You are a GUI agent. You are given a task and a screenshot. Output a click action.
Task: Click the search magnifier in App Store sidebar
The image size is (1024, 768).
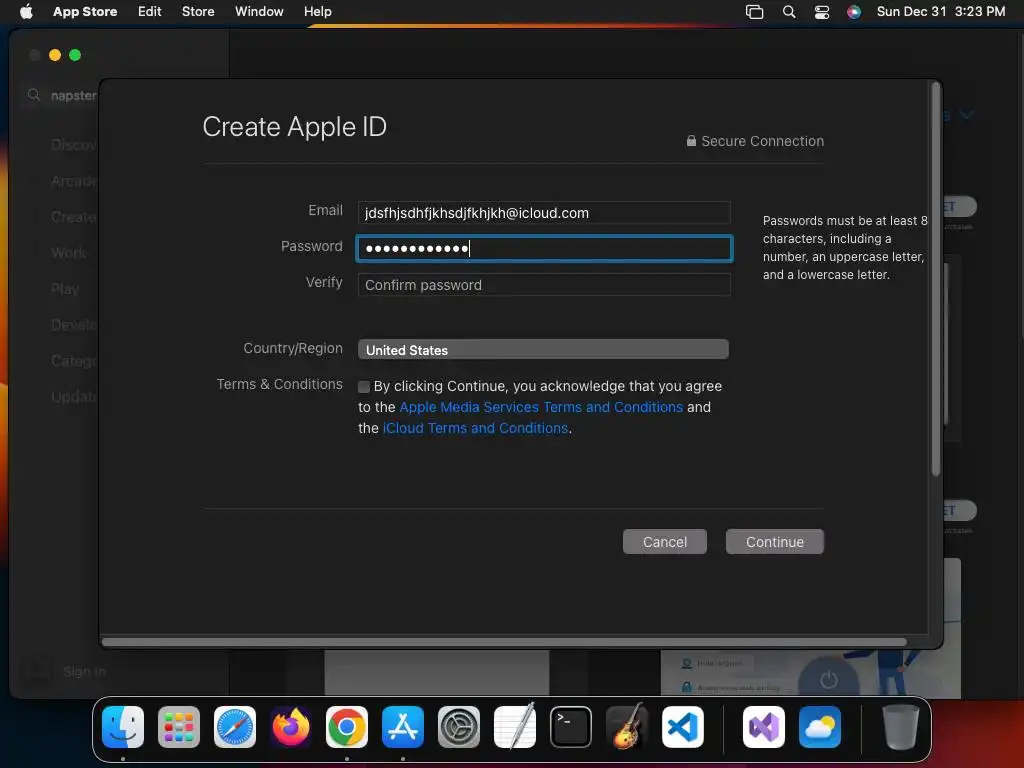[x=34, y=95]
